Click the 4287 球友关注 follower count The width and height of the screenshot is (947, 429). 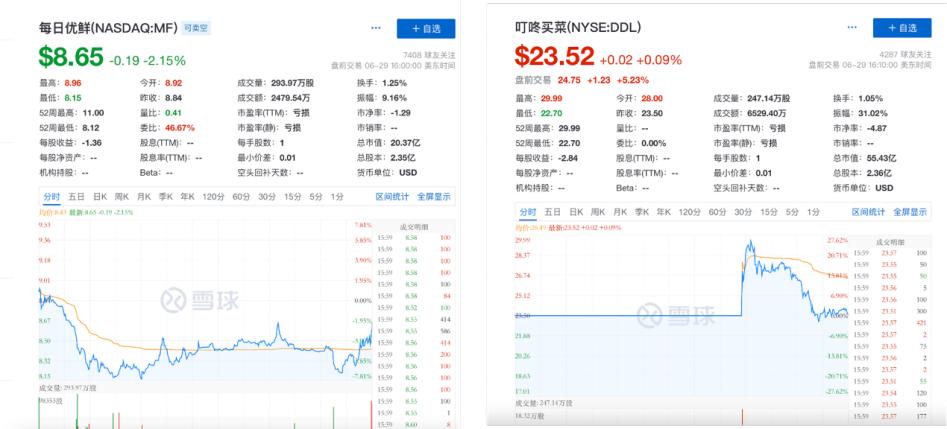906,54
